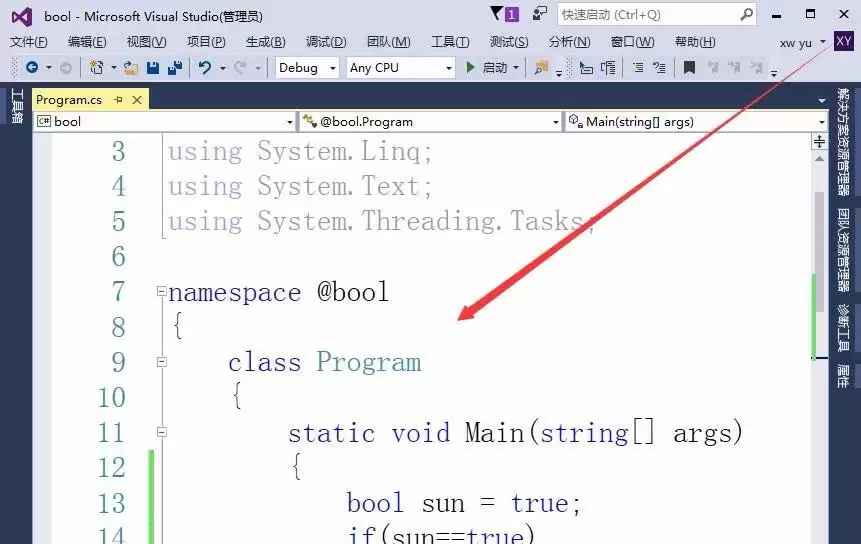Open the notifications flag icon
The image size is (861, 544).
504,14
